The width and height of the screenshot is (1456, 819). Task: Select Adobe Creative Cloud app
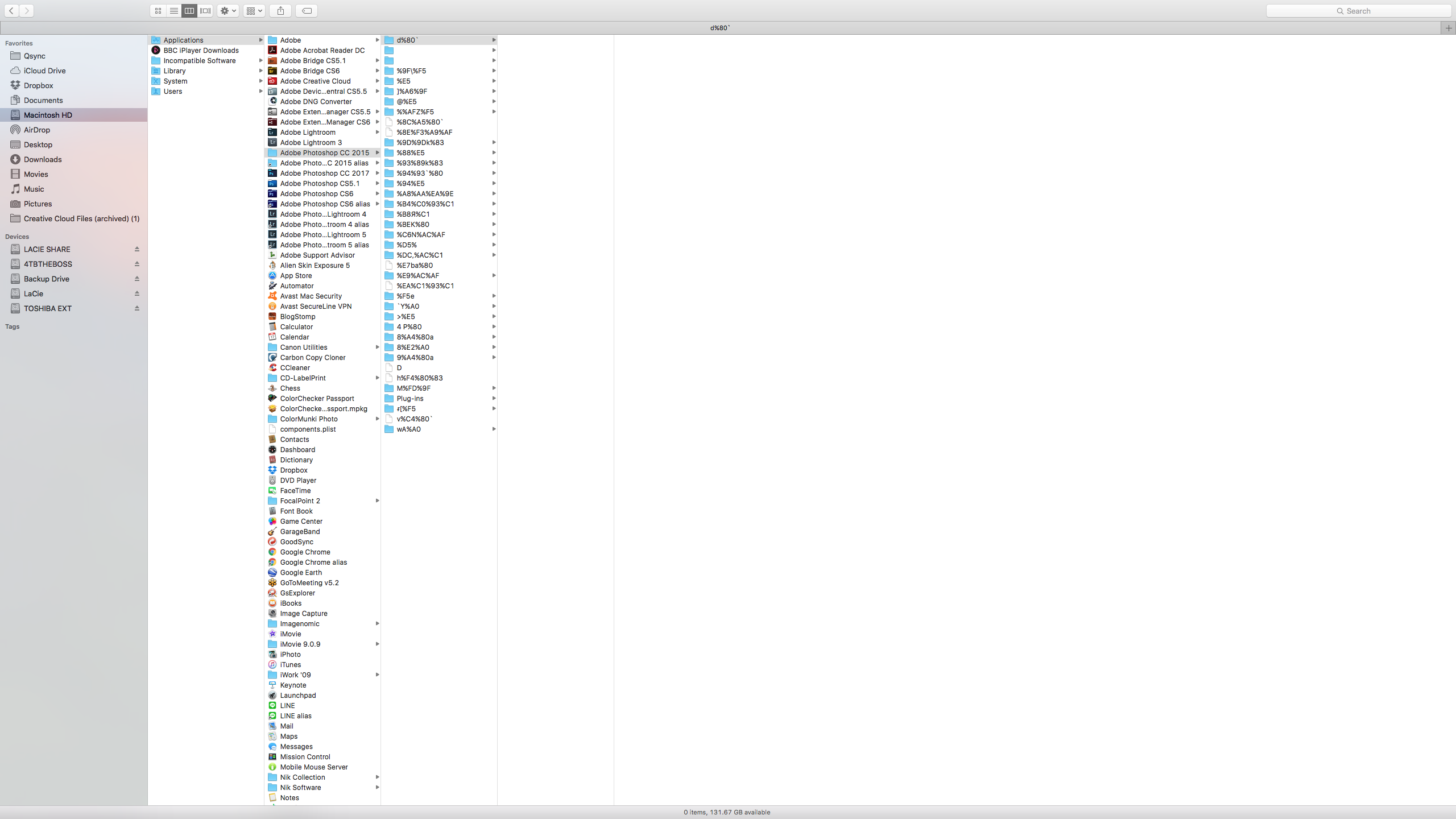pos(316,81)
